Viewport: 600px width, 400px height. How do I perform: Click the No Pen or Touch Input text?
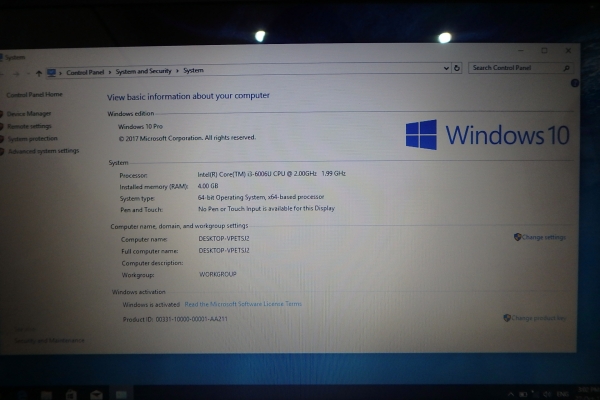point(266,209)
